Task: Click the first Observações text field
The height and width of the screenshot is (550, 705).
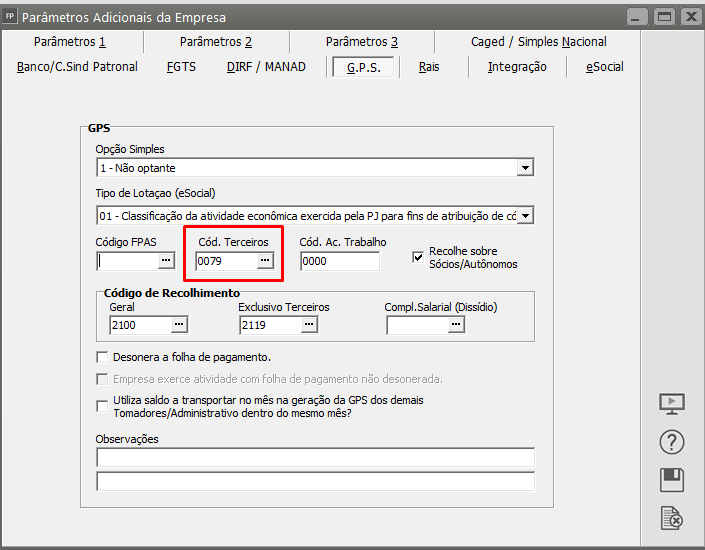Action: [x=315, y=458]
